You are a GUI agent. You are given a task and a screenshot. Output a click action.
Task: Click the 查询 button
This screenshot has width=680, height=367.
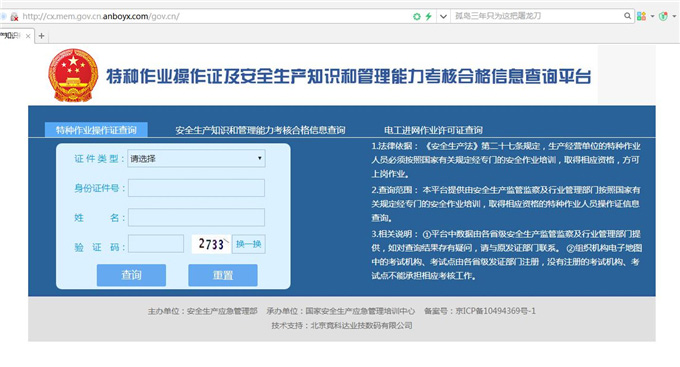131,275
